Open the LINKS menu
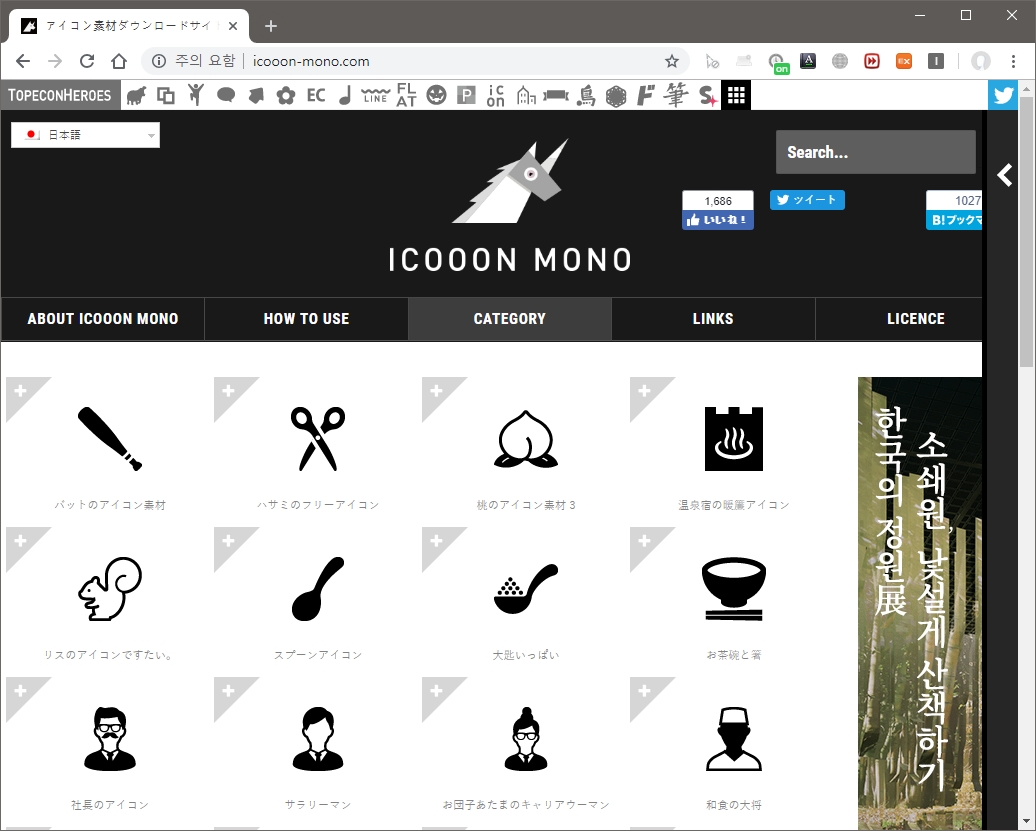 click(713, 319)
